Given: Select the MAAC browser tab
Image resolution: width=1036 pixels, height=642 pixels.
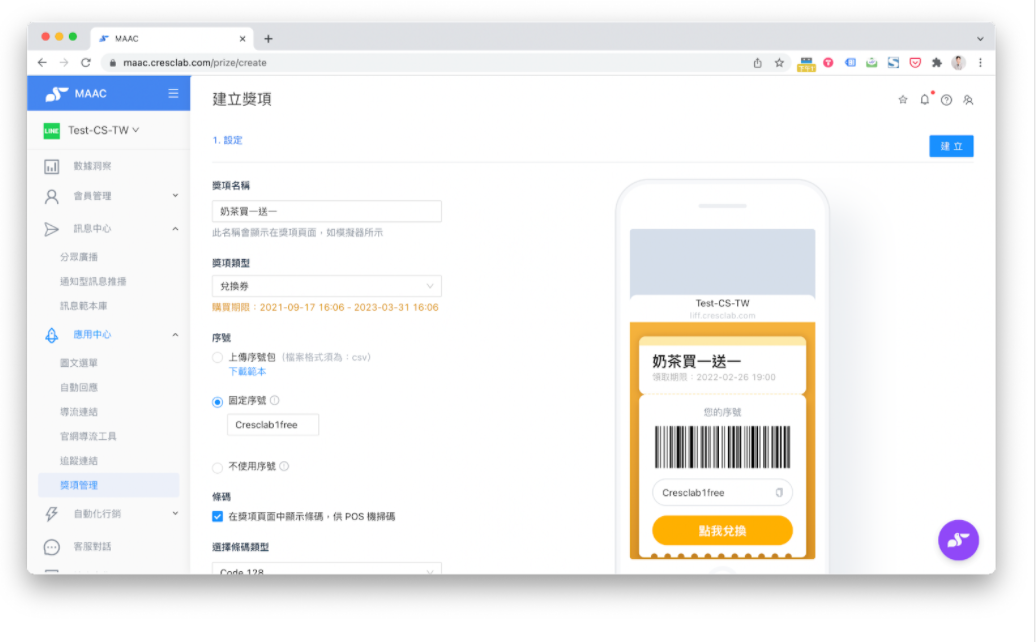Looking at the screenshot, I should 170,39.
